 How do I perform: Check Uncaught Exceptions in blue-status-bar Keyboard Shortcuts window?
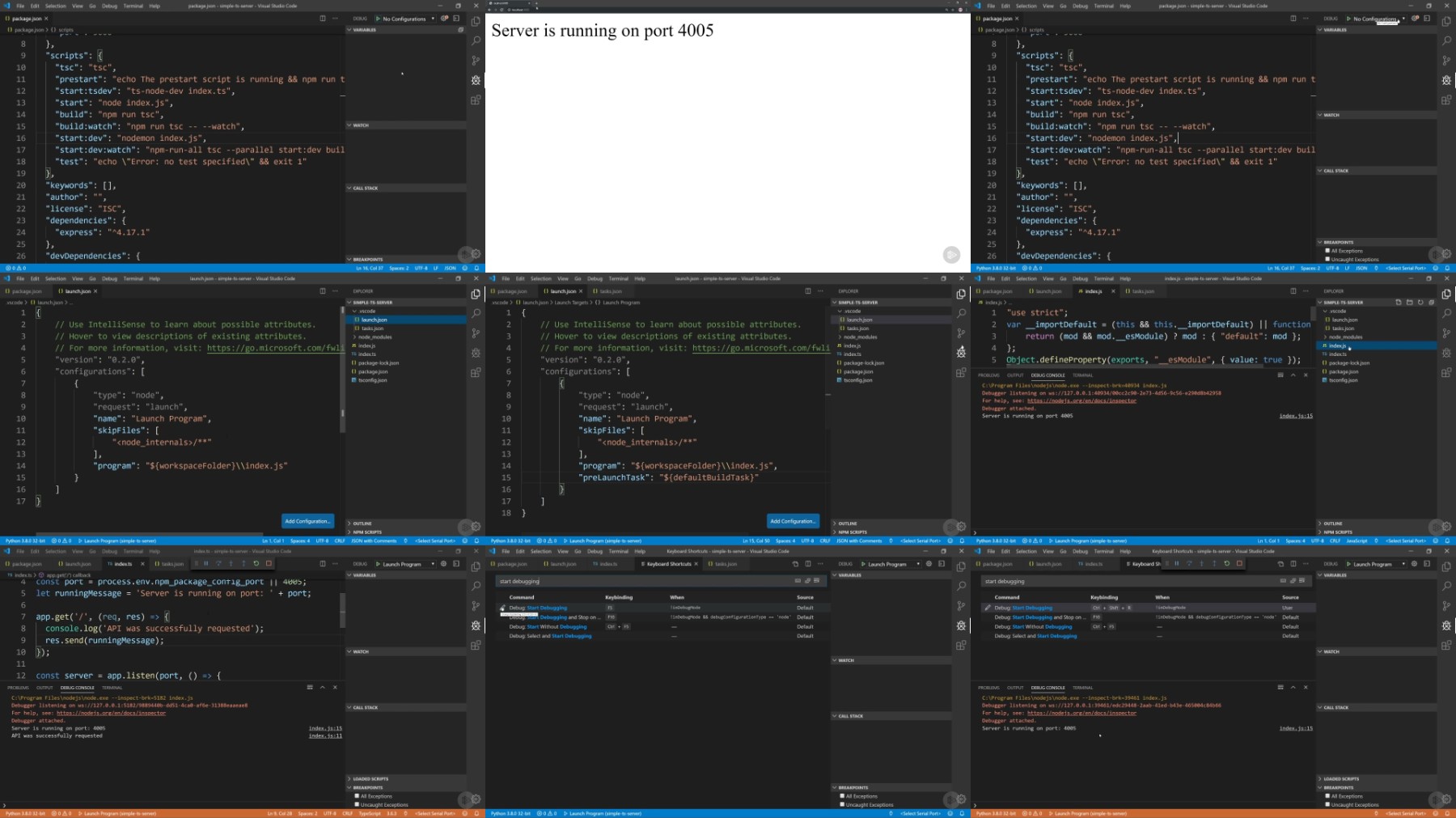point(842,804)
